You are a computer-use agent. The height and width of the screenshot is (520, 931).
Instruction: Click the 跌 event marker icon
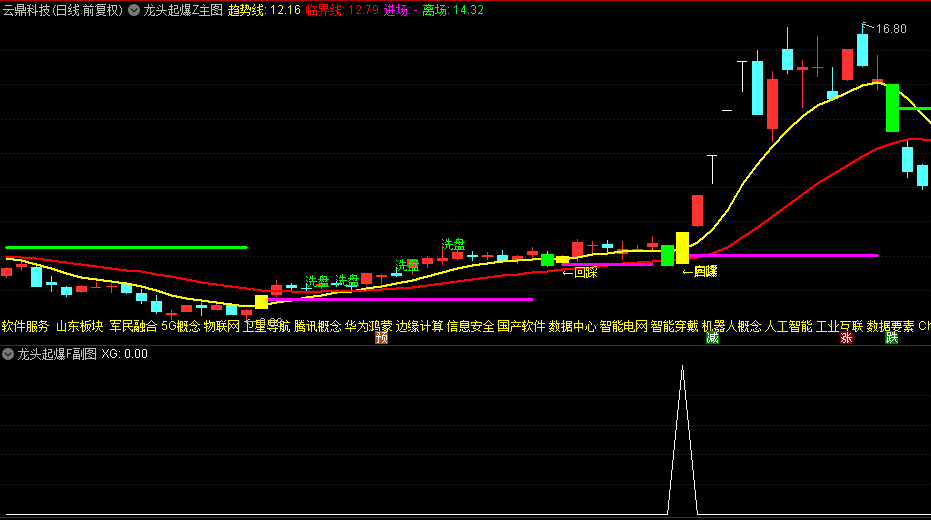tap(892, 338)
